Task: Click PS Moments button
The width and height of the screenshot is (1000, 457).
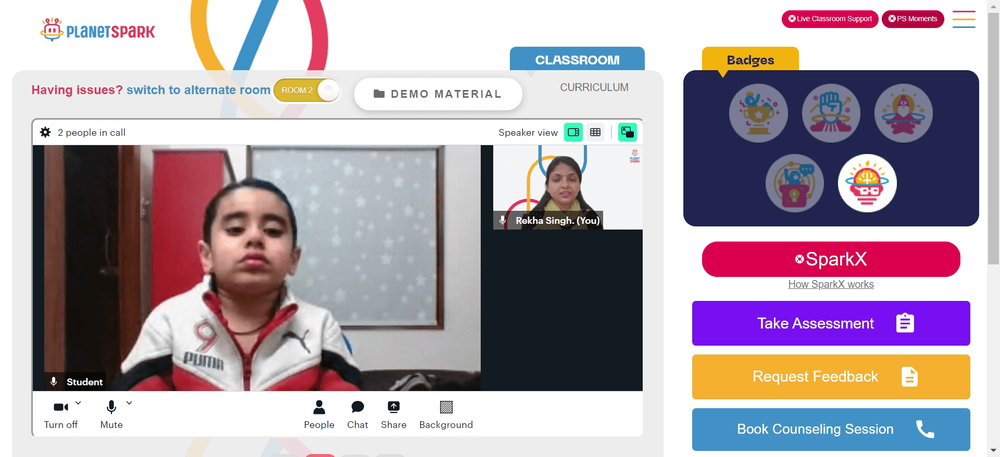Action: 913,19
